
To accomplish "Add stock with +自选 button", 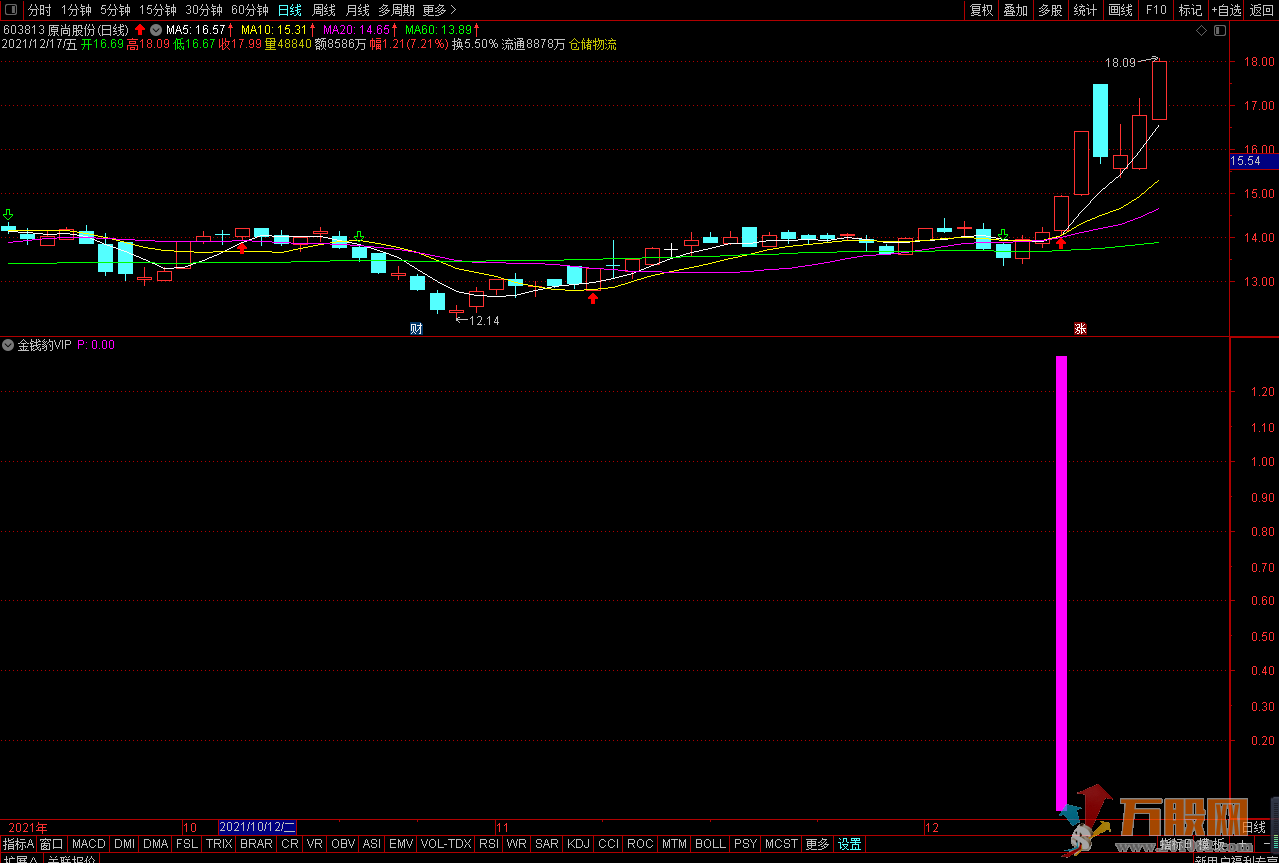I will (1226, 10).
